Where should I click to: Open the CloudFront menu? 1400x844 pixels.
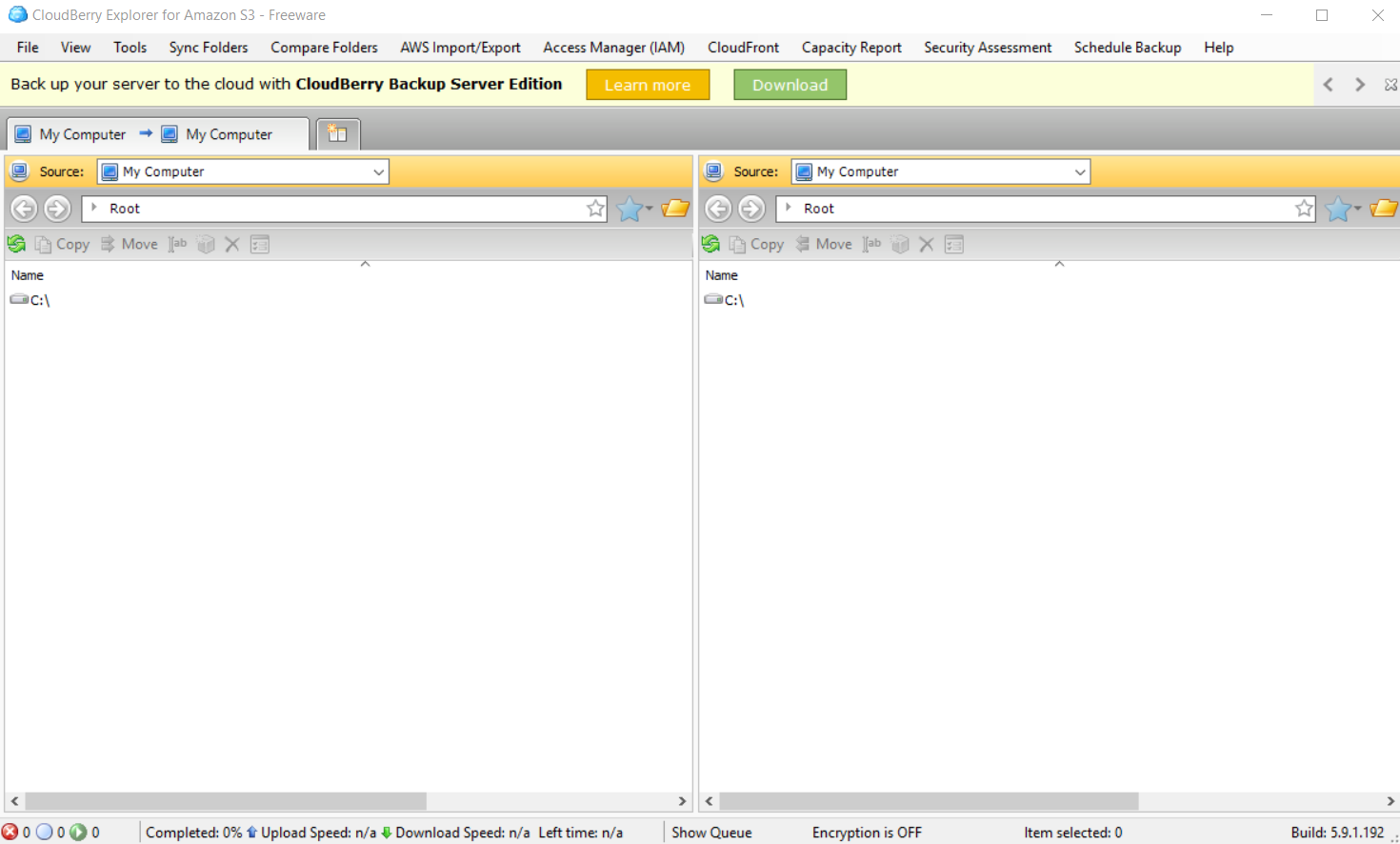743,48
